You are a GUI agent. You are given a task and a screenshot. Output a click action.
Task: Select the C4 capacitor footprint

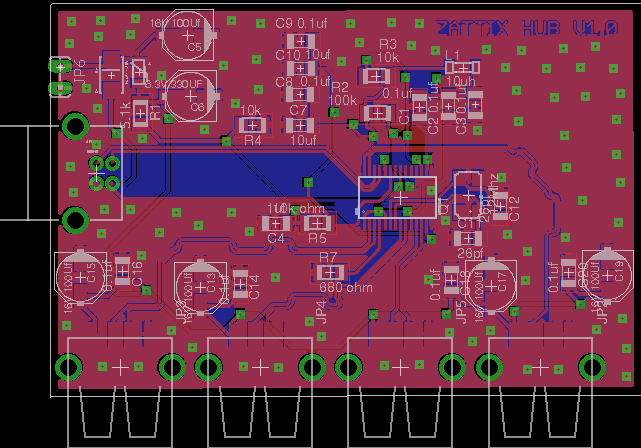pos(275,224)
